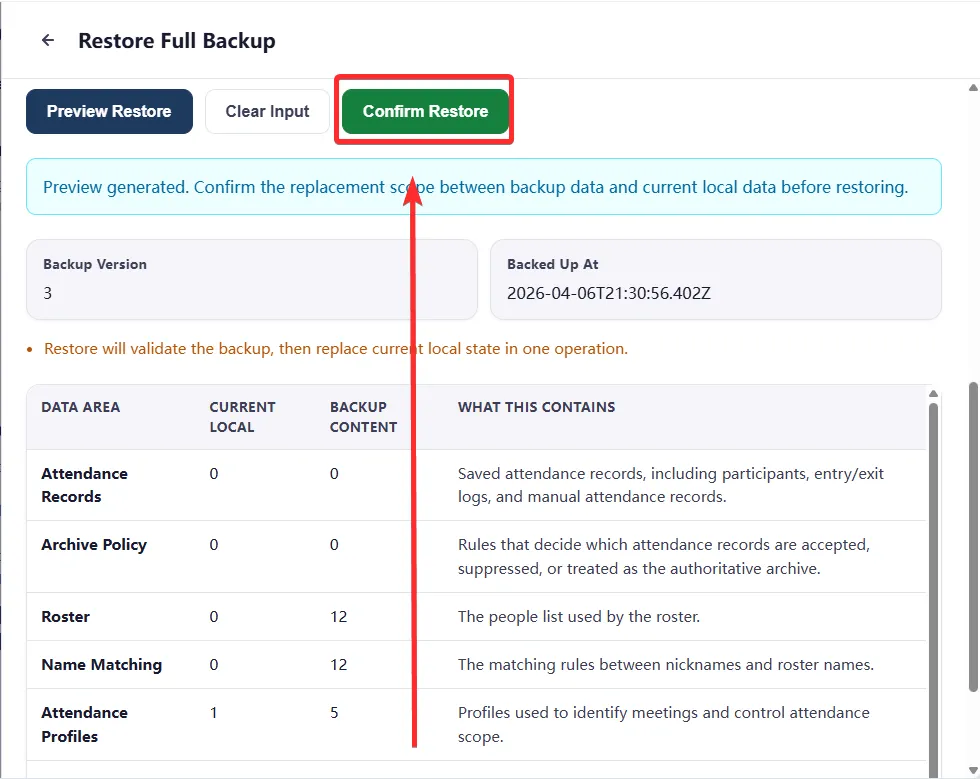Click Attendance Profiles backup content value 5
The width and height of the screenshot is (980, 779).
click(x=334, y=713)
